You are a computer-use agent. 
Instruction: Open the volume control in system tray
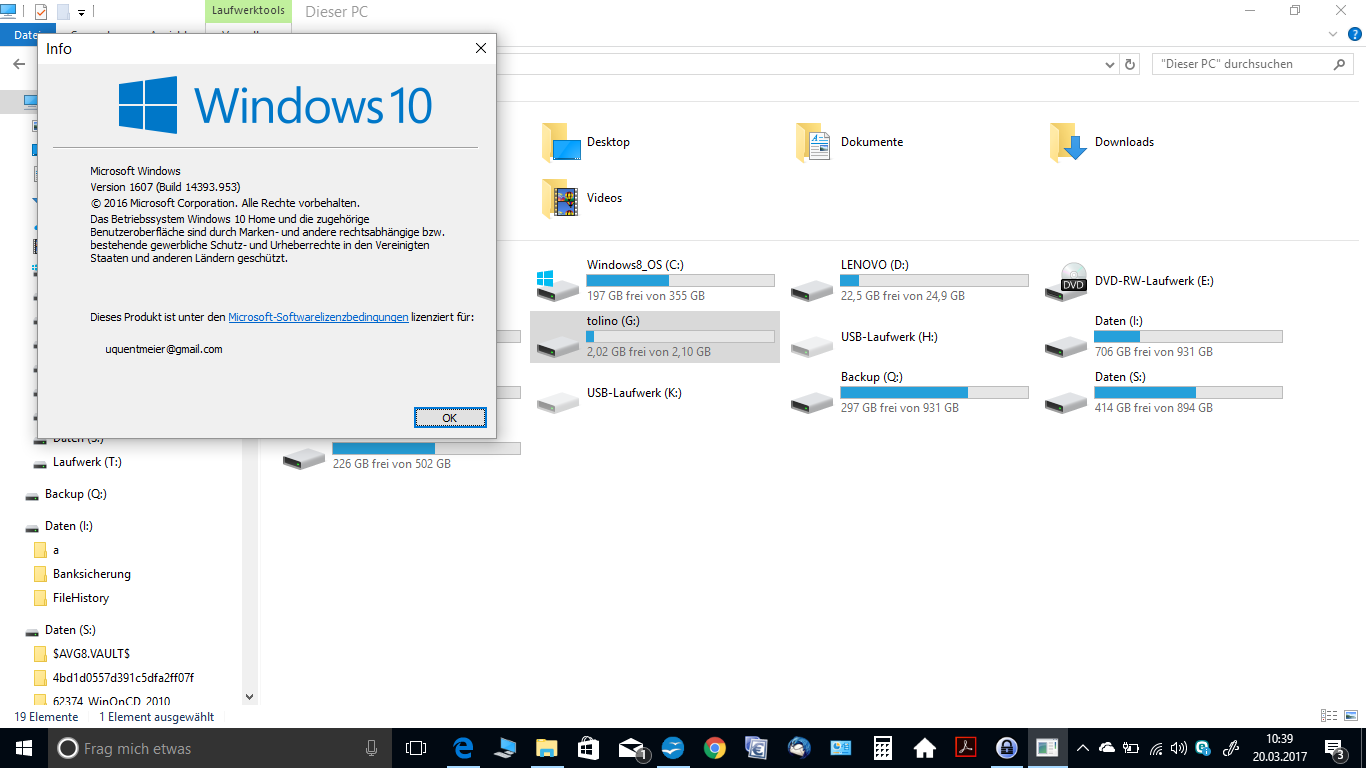[x=1179, y=748]
